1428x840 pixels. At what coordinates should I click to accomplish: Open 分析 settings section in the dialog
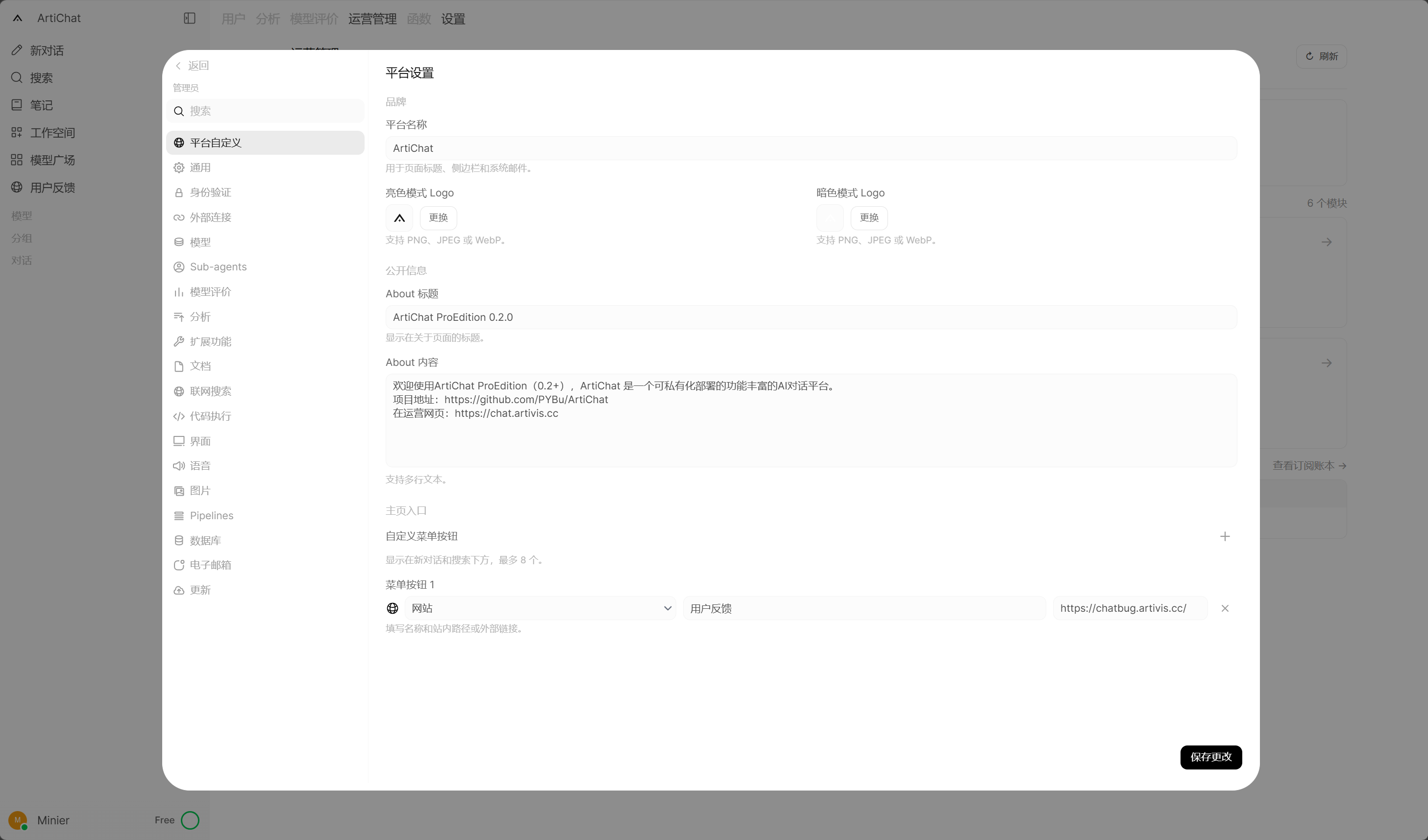pyautogui.click(x=265, y=316)
